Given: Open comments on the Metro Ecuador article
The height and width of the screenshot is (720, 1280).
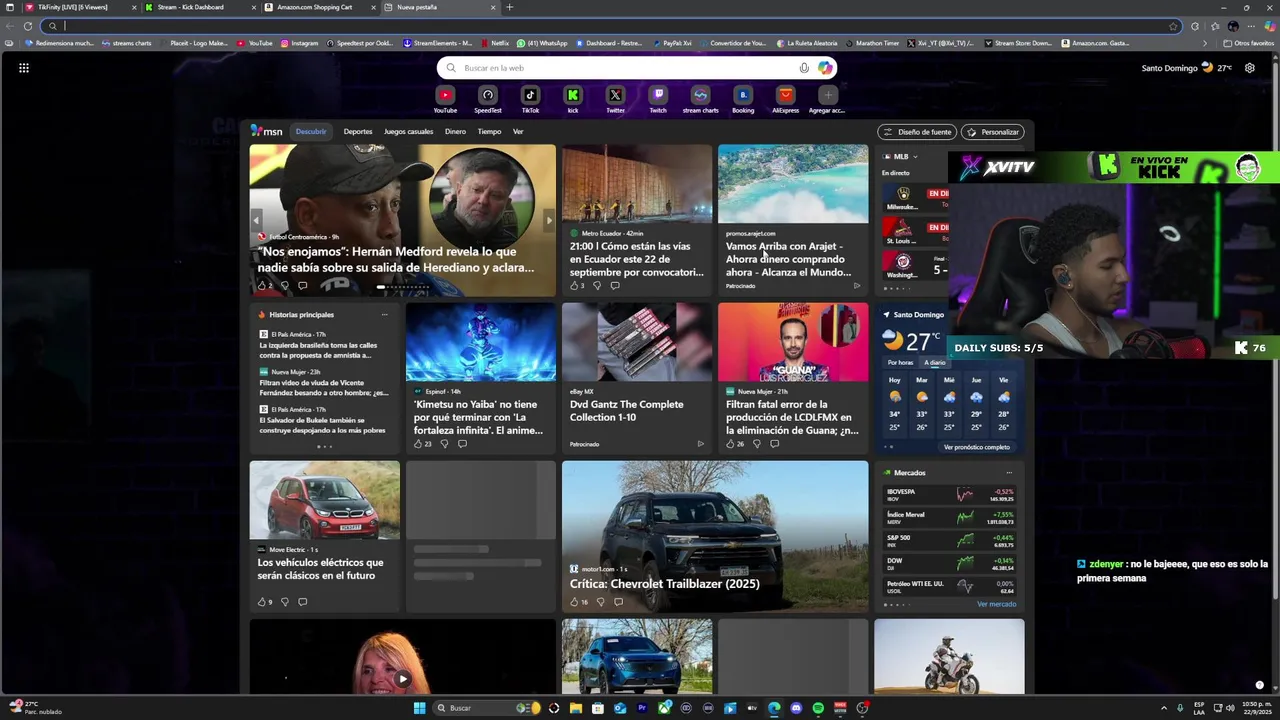Looking at the screenshot, I should [x=614, y=286].
